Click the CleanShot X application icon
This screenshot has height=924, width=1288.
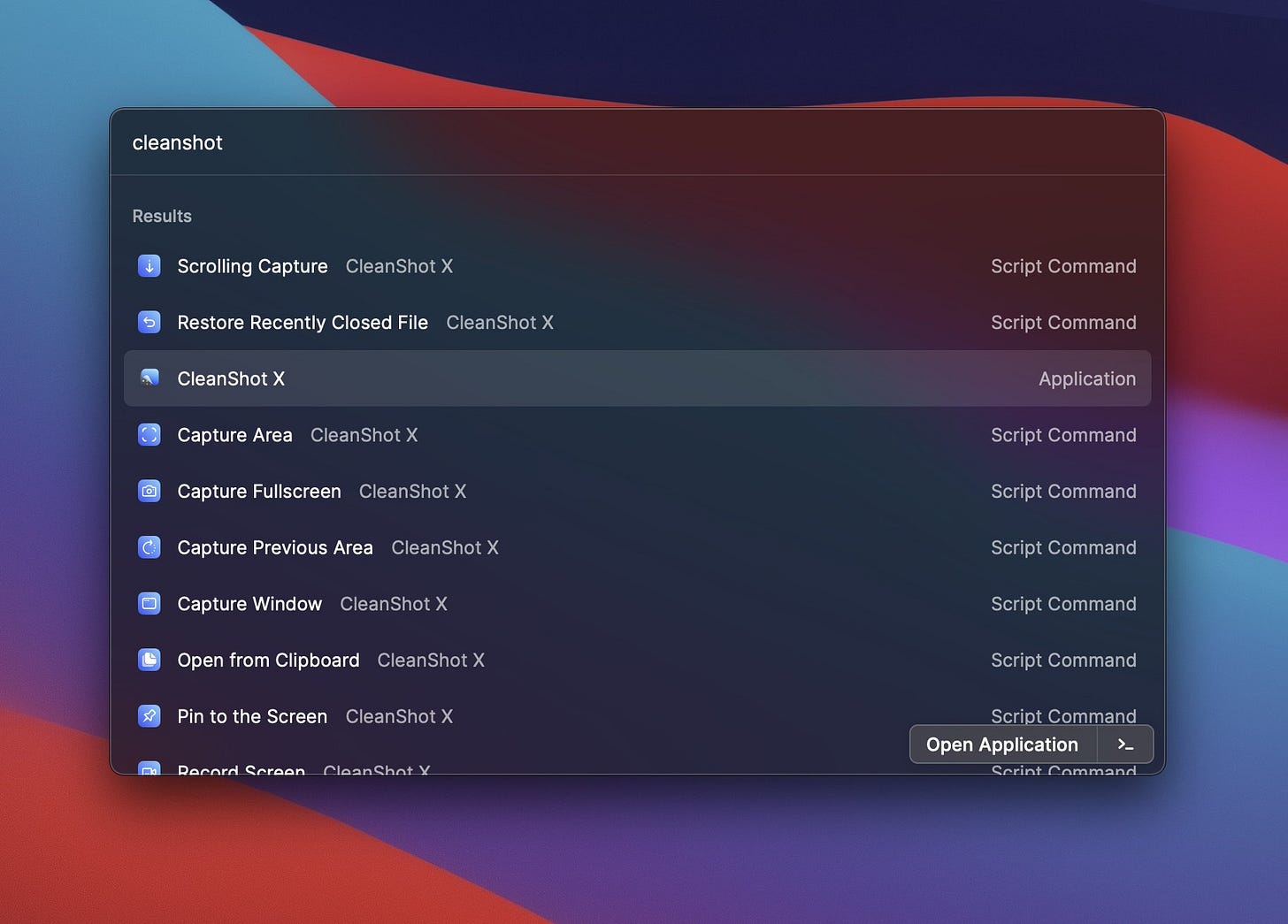coord(149,378)
